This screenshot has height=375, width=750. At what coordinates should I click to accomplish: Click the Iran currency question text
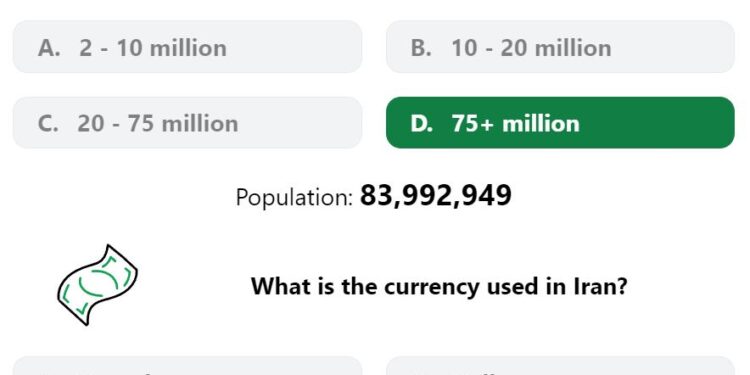439,287
